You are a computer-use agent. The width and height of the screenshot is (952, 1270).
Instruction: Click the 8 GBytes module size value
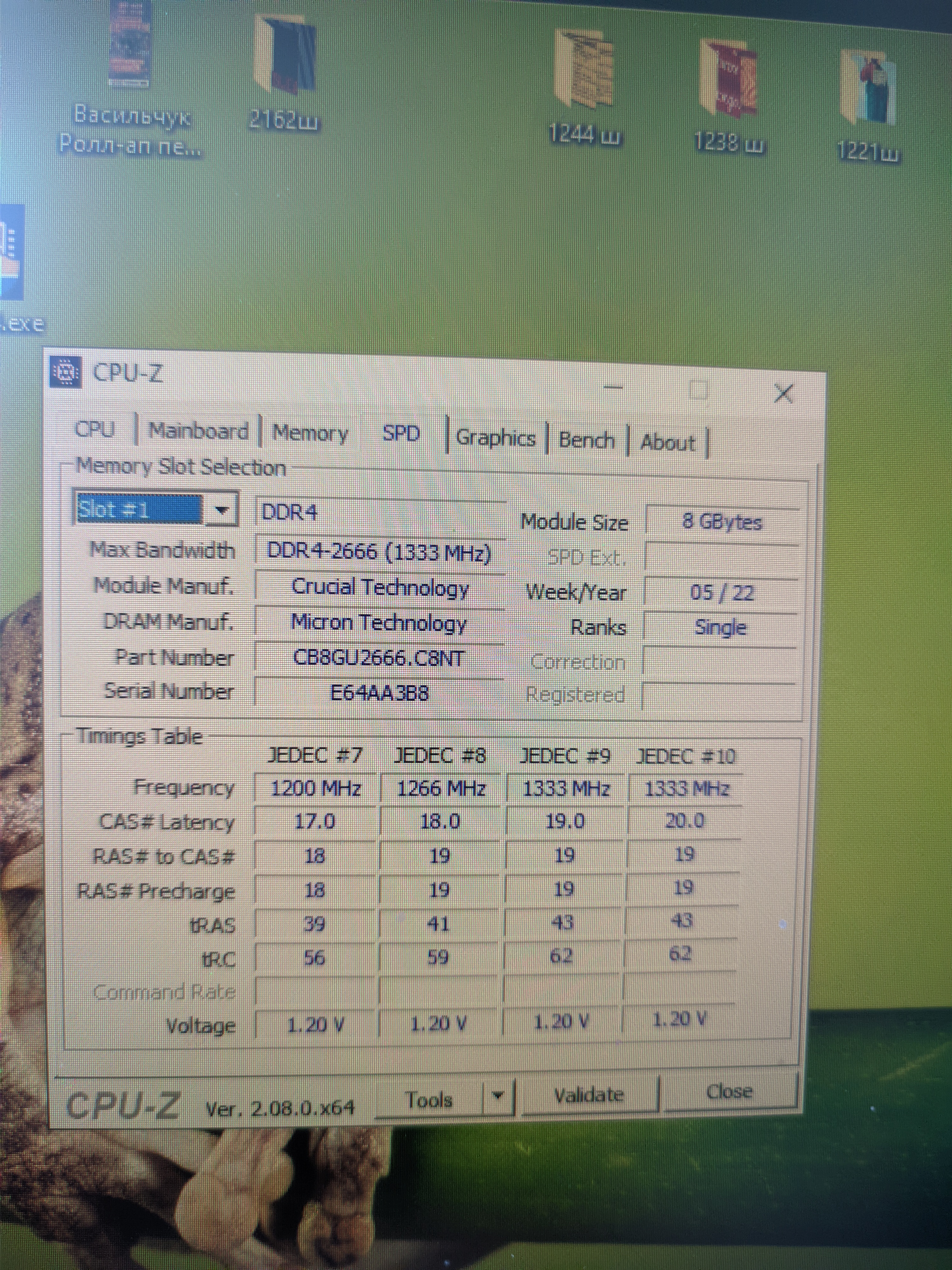723,522
